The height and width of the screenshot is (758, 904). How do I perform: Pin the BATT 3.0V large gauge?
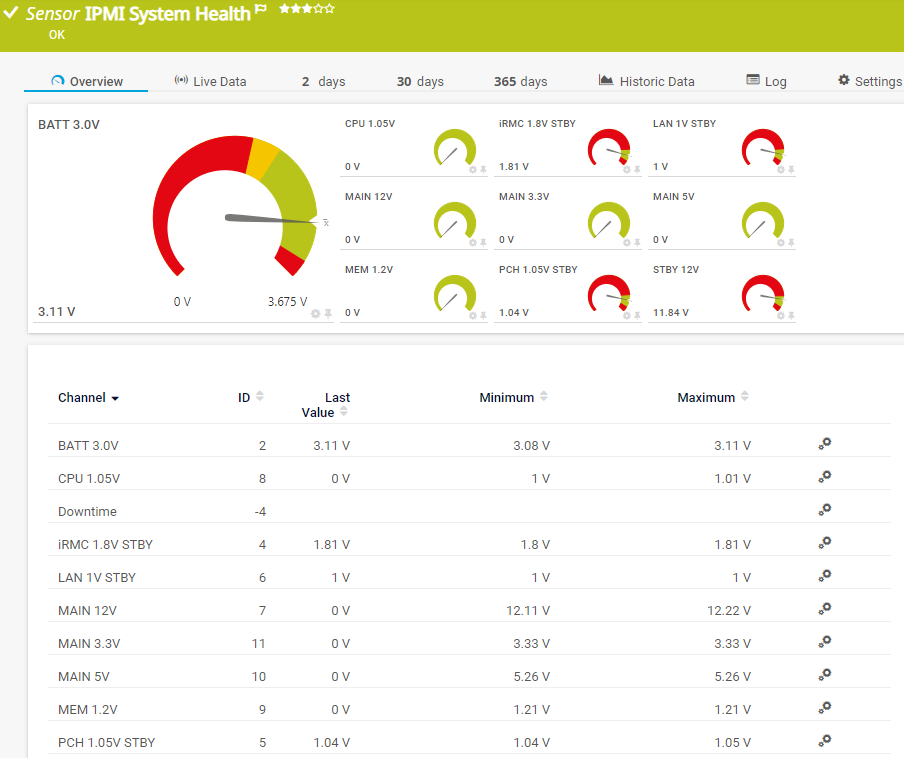click(328, 313)
